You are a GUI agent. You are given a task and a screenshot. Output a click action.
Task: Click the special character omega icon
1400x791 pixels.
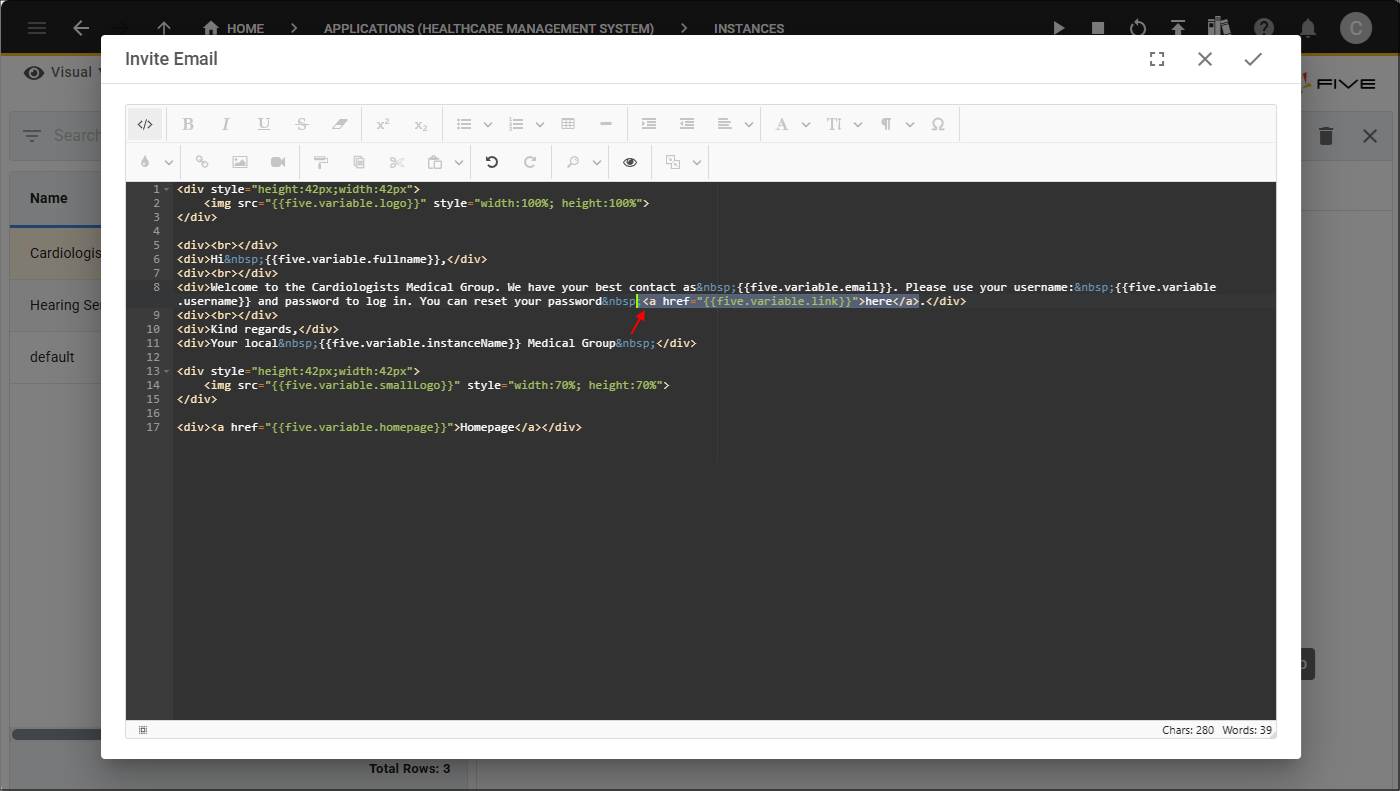(x=938, y=124)
